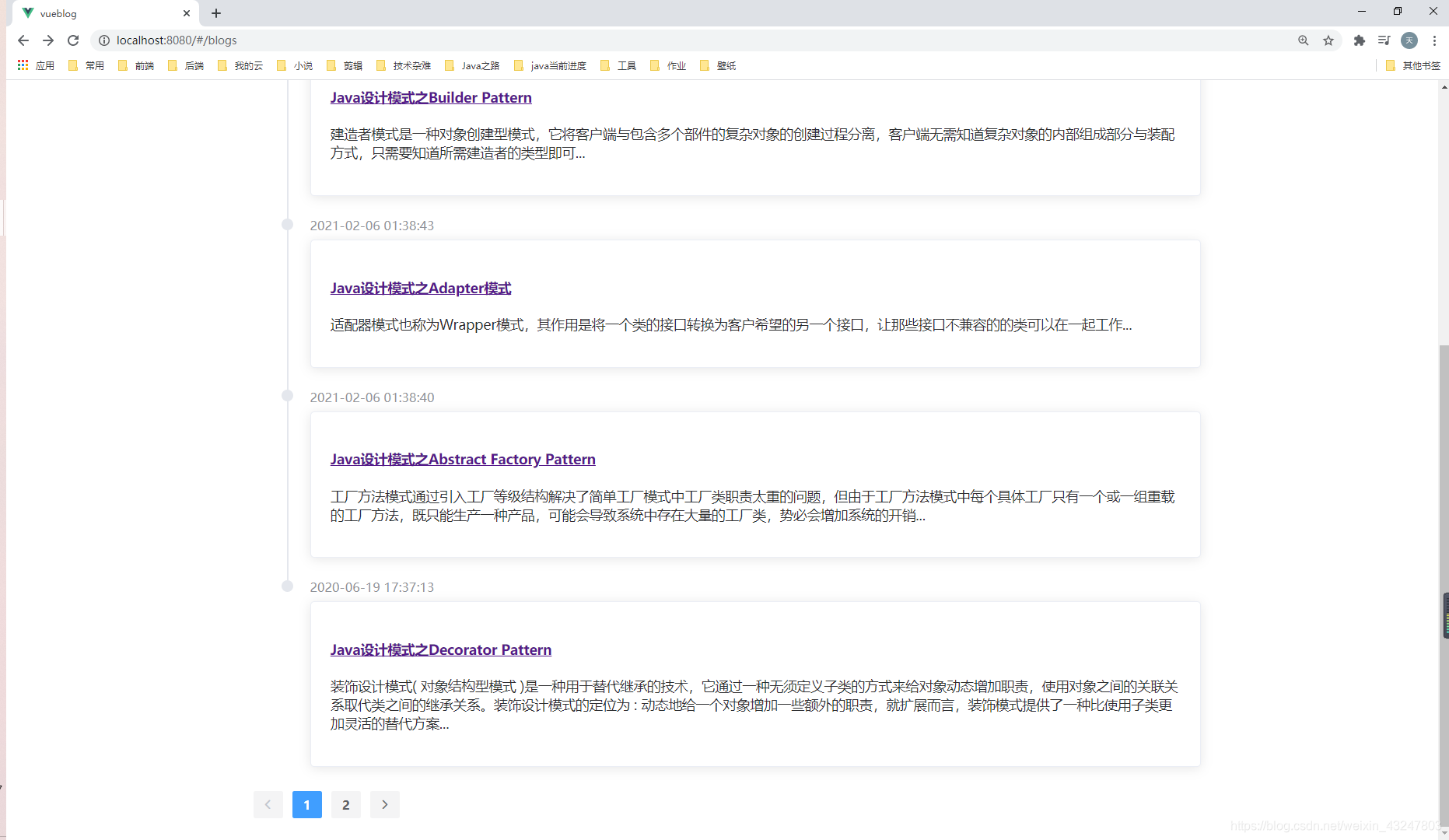Open the zoom magnifier icon in address bar
Image resolution: width=1449 pixels, height=840 pixels.
pos(1304,40)
